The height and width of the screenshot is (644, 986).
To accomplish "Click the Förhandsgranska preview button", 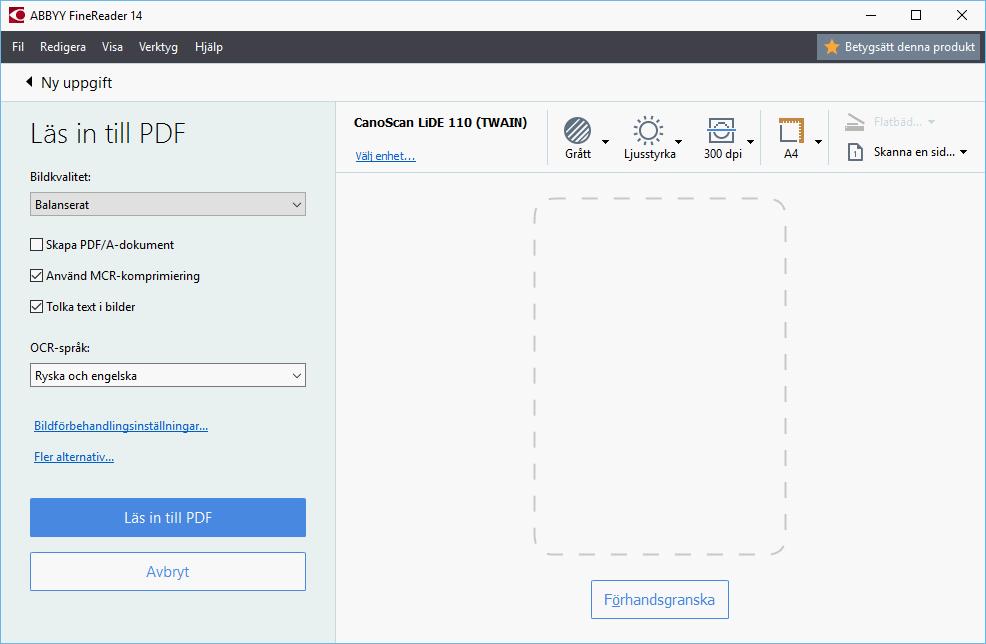I will pyautogui.click(x=660, y=600).
